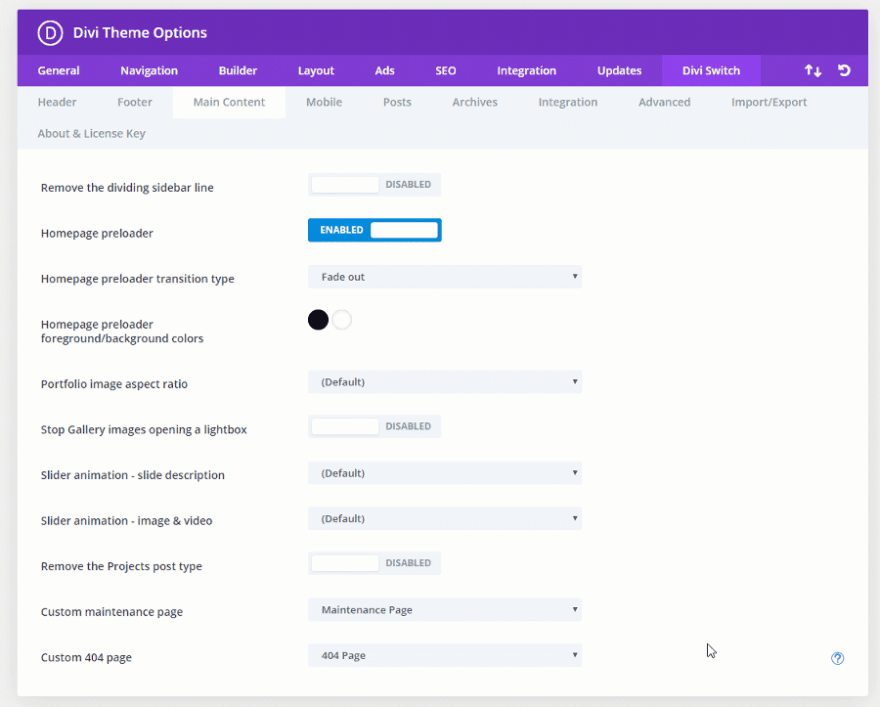
Task: Open the help question mark icon
Action: (x=837, y=658)
